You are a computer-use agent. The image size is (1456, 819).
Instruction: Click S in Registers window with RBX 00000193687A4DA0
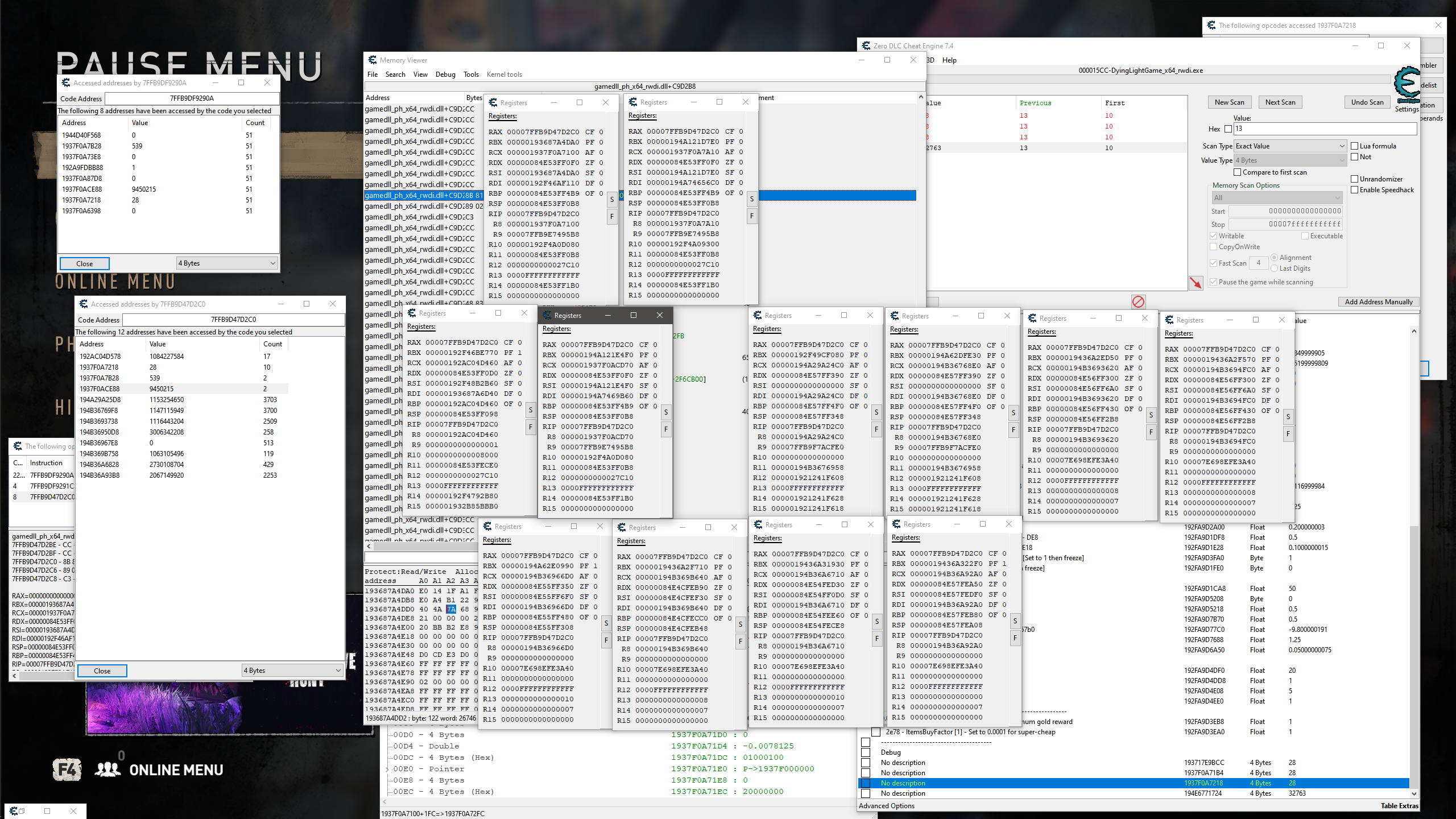612,200
